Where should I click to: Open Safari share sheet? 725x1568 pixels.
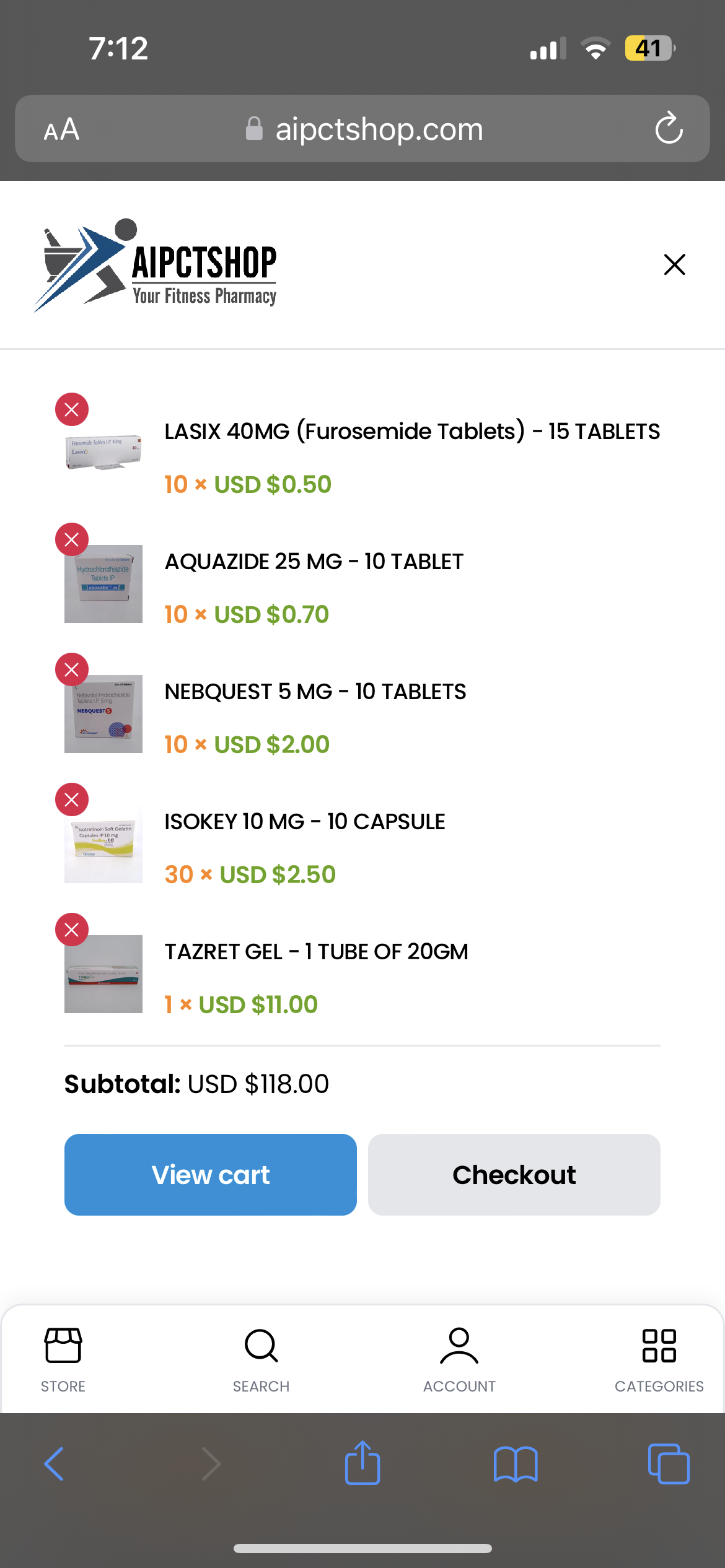pos(362,1463)
